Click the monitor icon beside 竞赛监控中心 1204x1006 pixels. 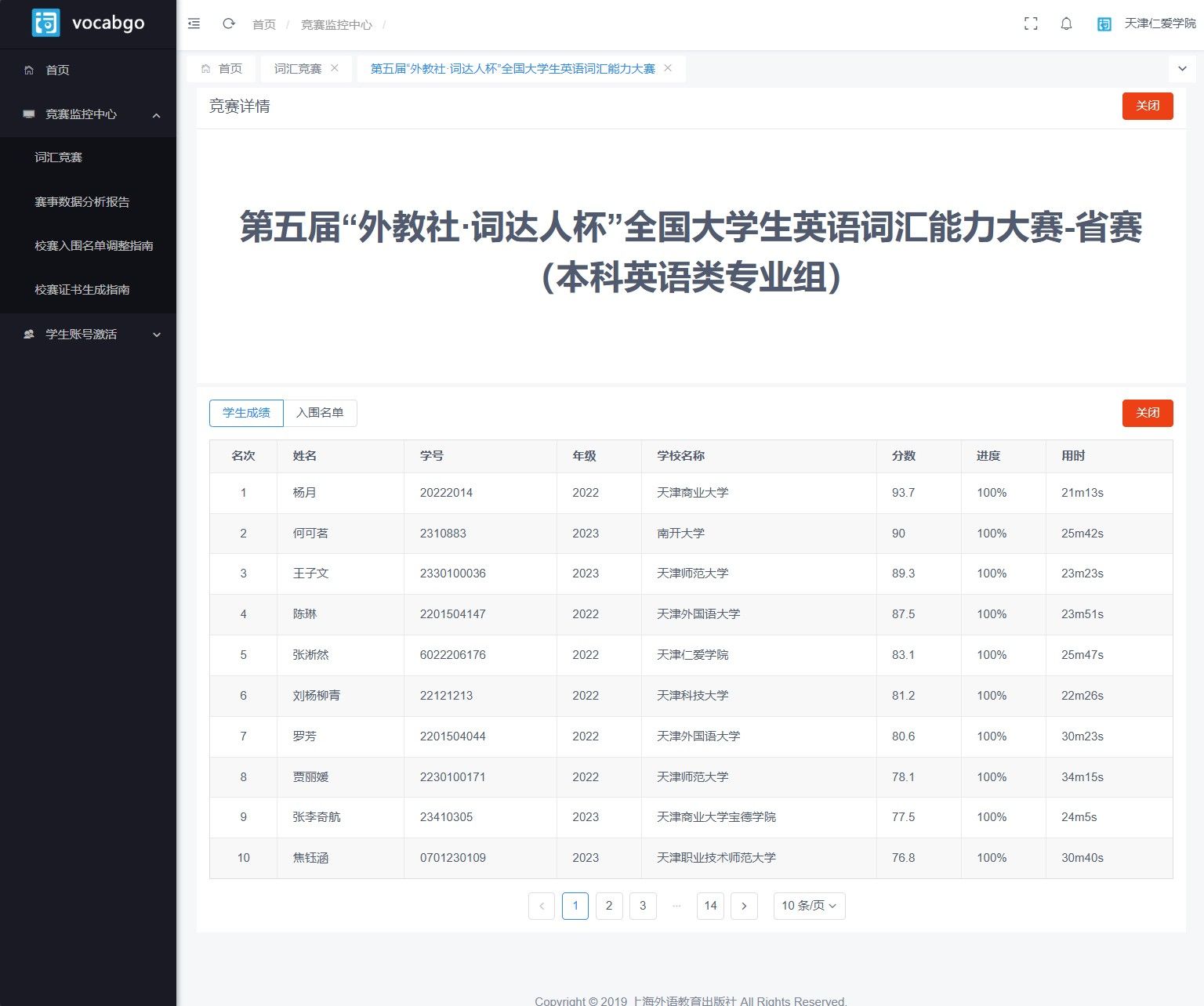point(29,114)
